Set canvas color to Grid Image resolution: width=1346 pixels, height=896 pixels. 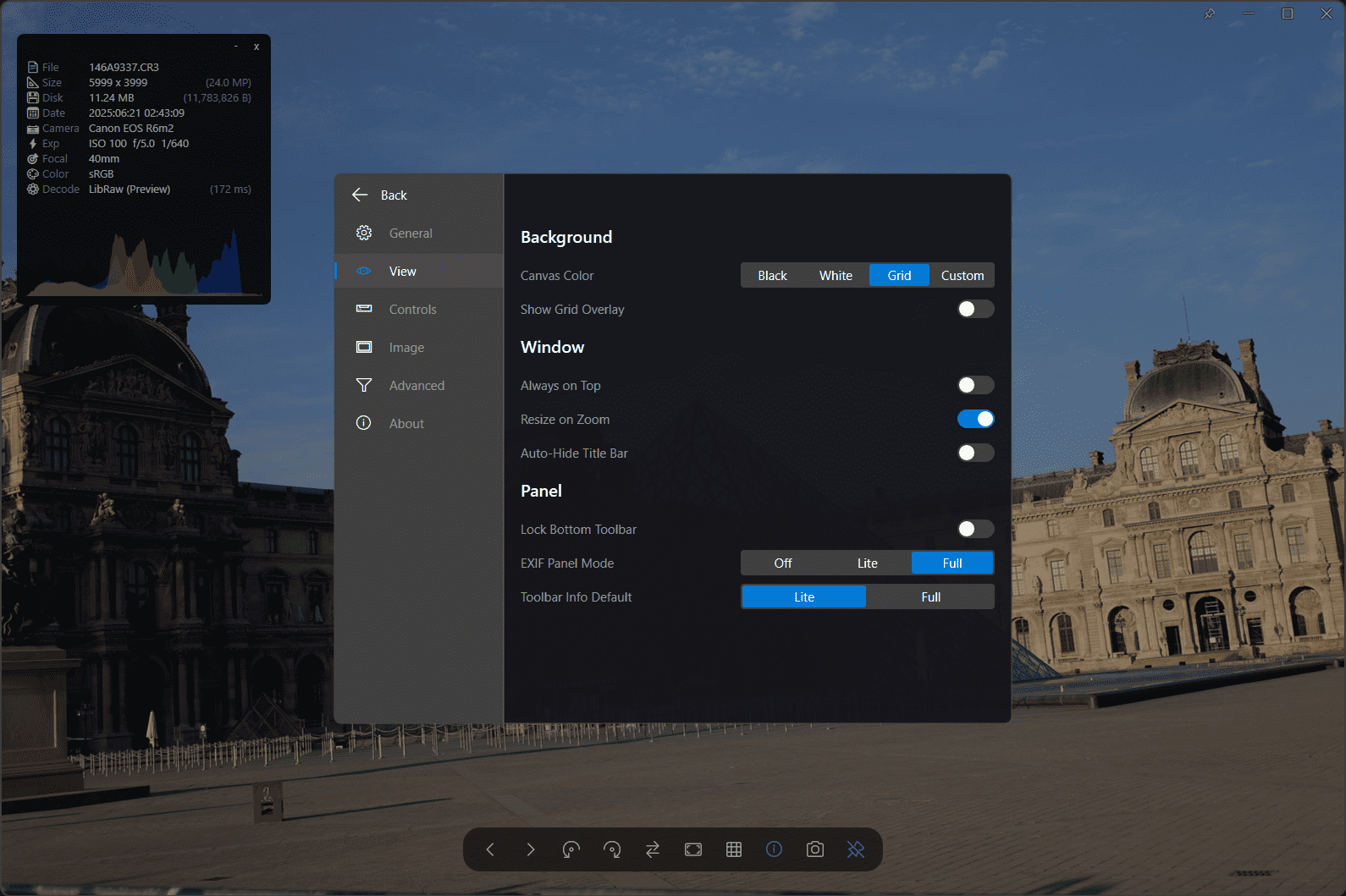[900, 276]
